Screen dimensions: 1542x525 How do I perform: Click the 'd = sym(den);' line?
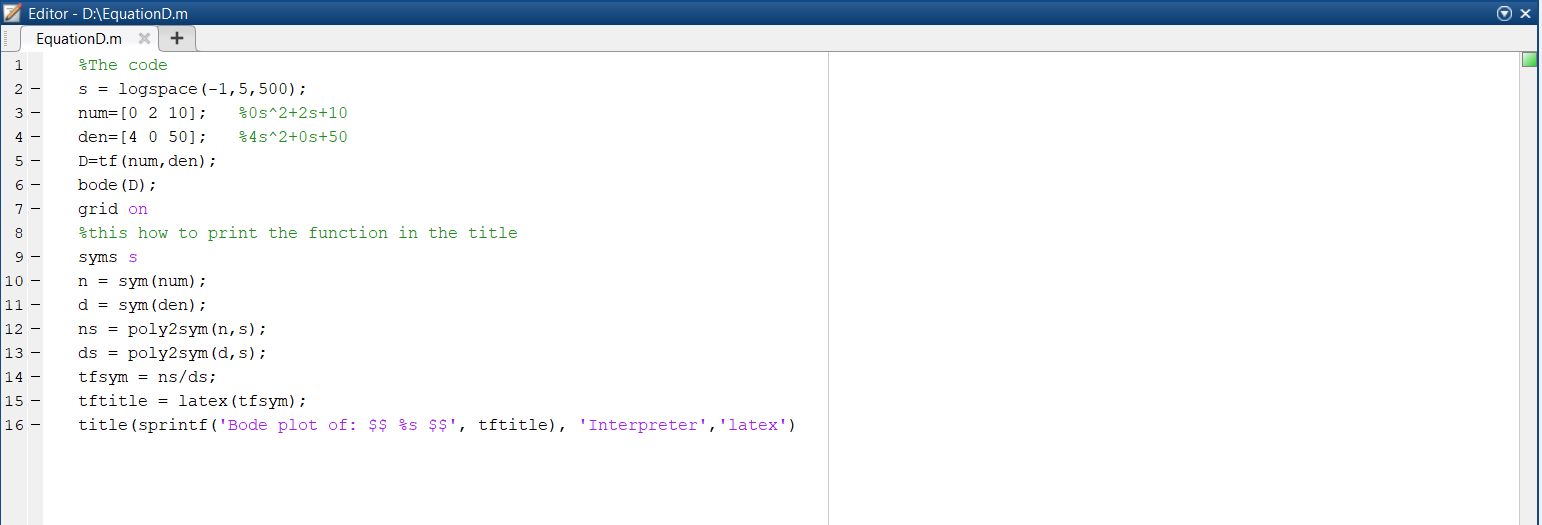143,305
